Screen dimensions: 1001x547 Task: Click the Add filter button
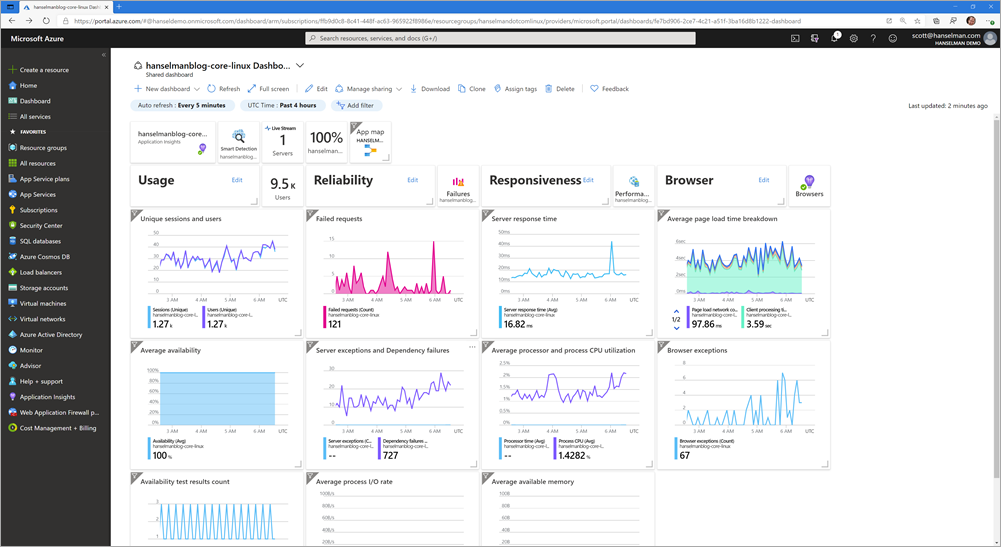354,105
